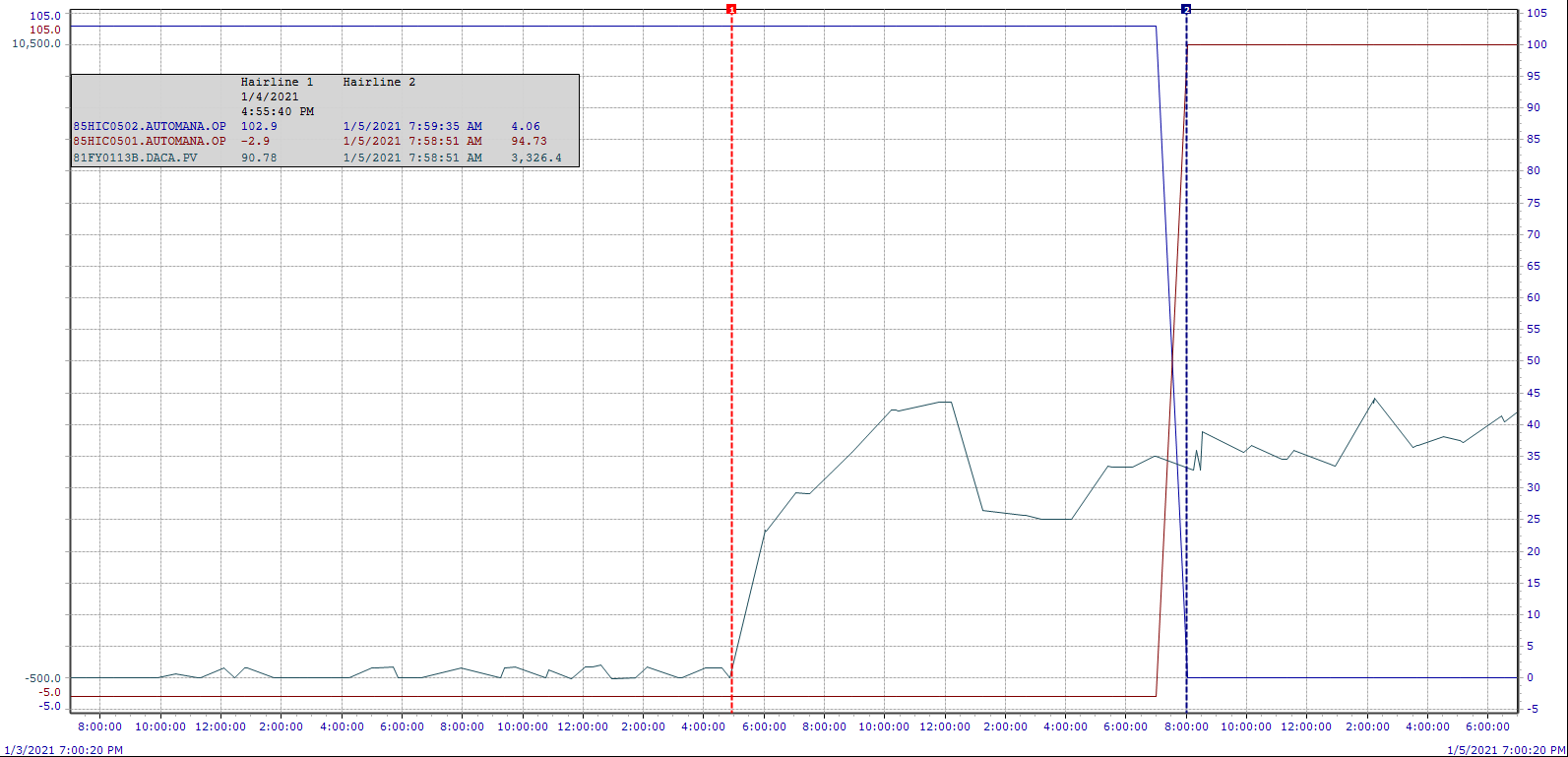Select the red Hairline 1 marker handle
Viewport: 1568px width, 757px height.
point(731,9)
